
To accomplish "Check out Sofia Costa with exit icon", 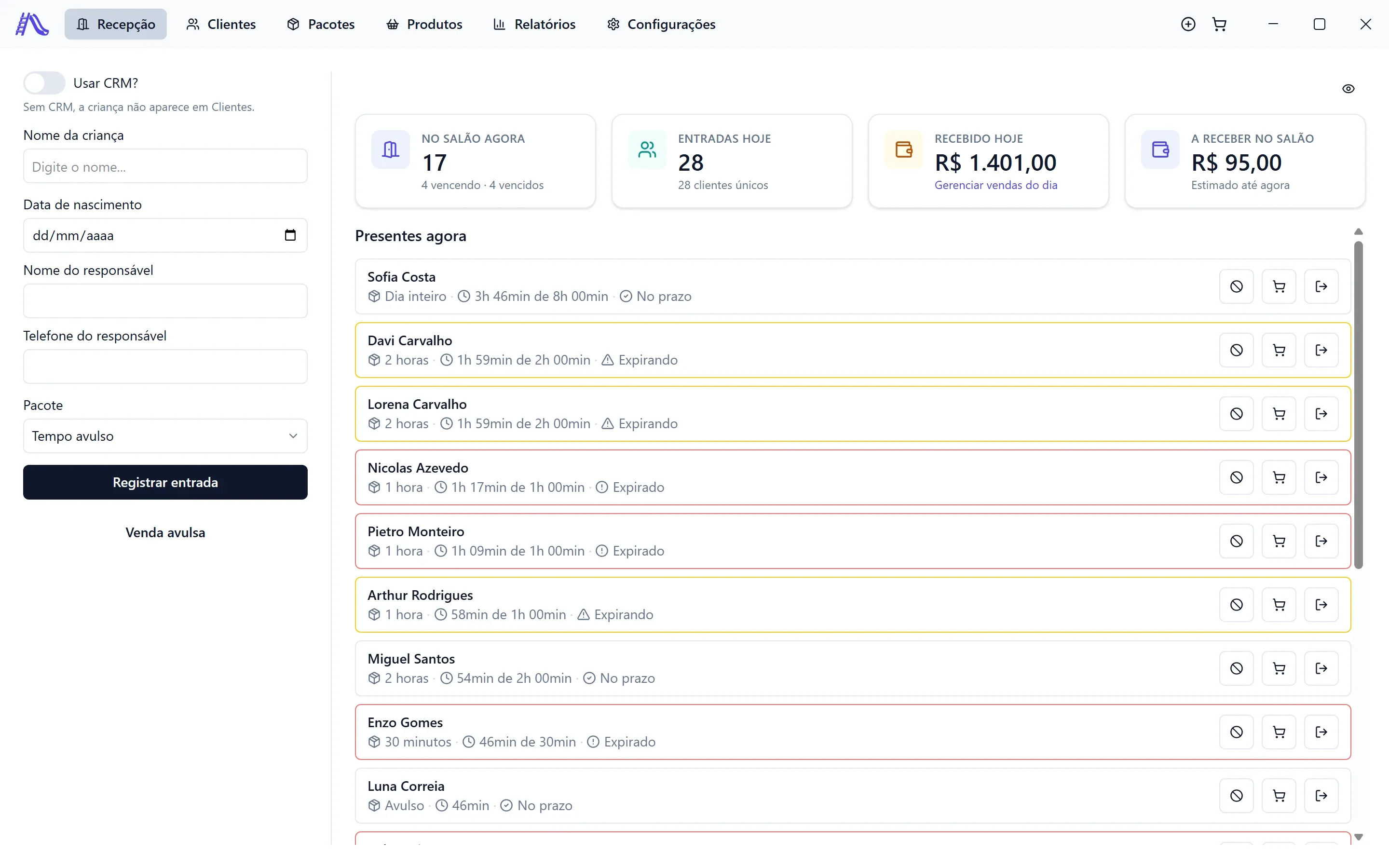I will [x=1321, y=286].
